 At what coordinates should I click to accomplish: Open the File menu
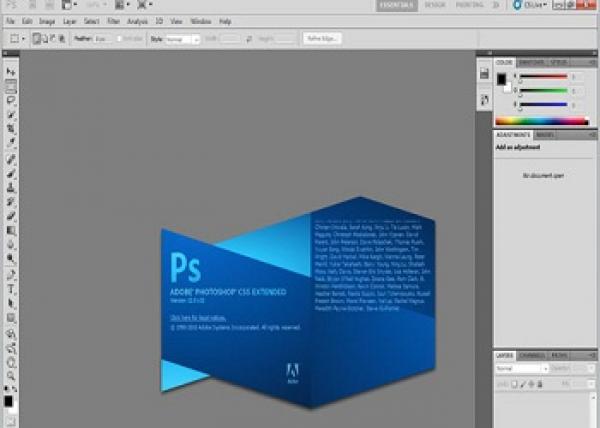tap(10, 21)
